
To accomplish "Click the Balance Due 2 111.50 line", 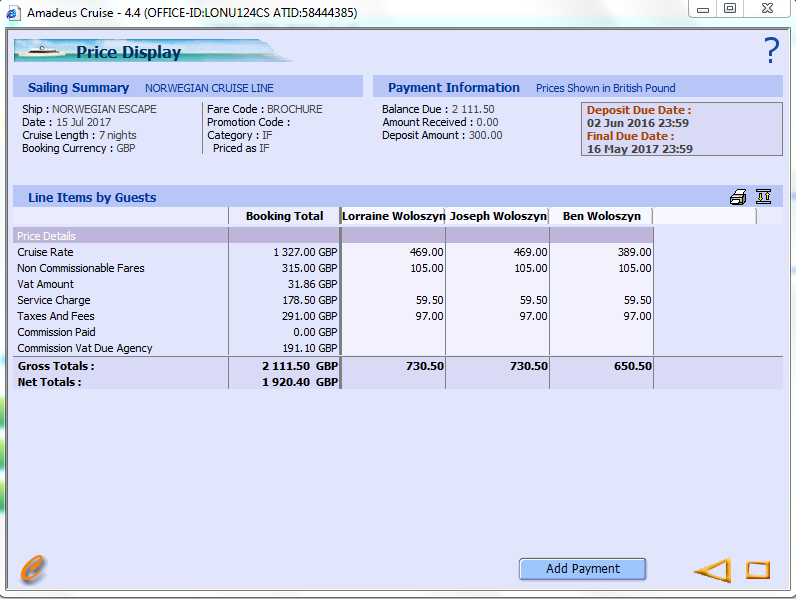I will click(x=438, y=109).
